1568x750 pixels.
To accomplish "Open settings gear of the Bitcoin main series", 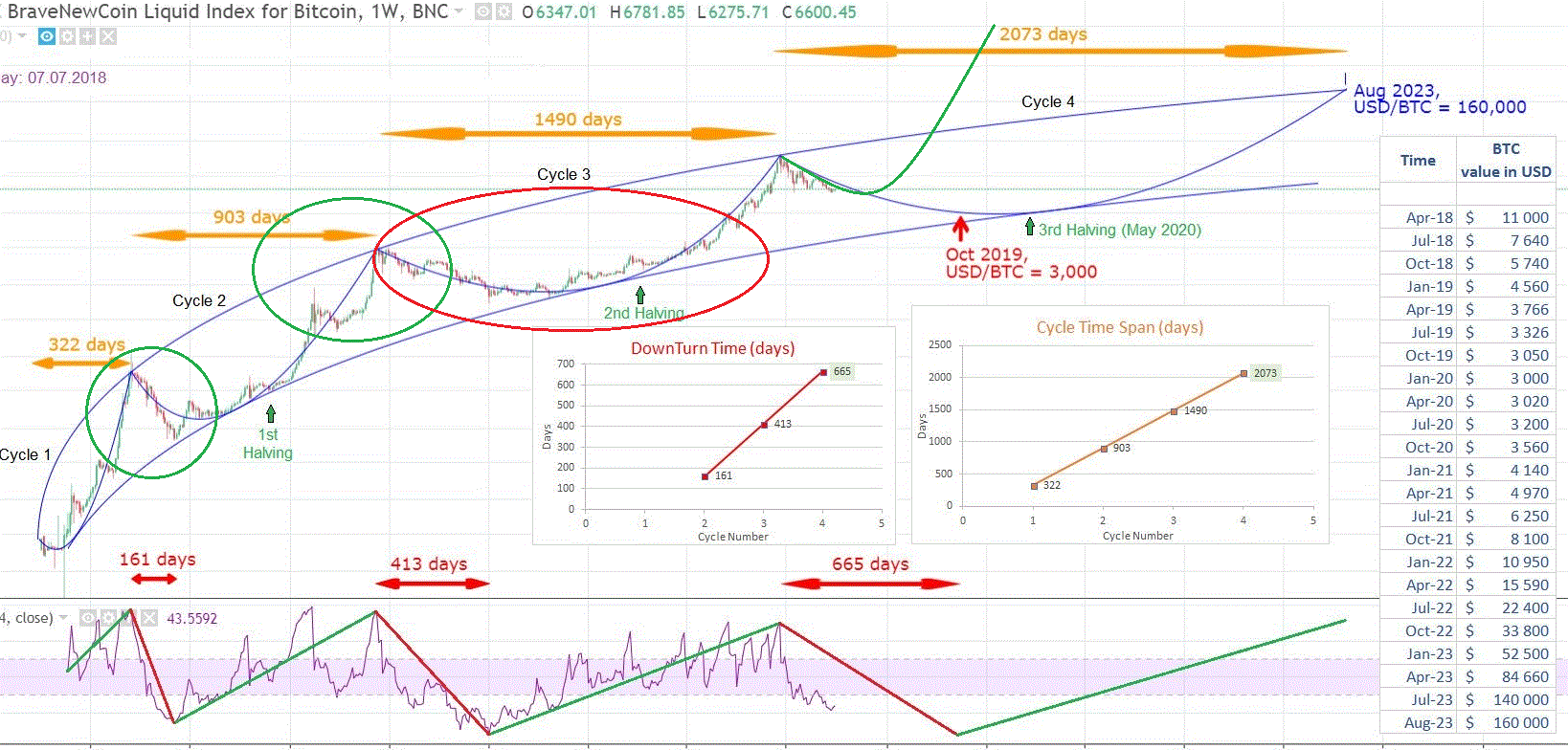I will [504, 11].
